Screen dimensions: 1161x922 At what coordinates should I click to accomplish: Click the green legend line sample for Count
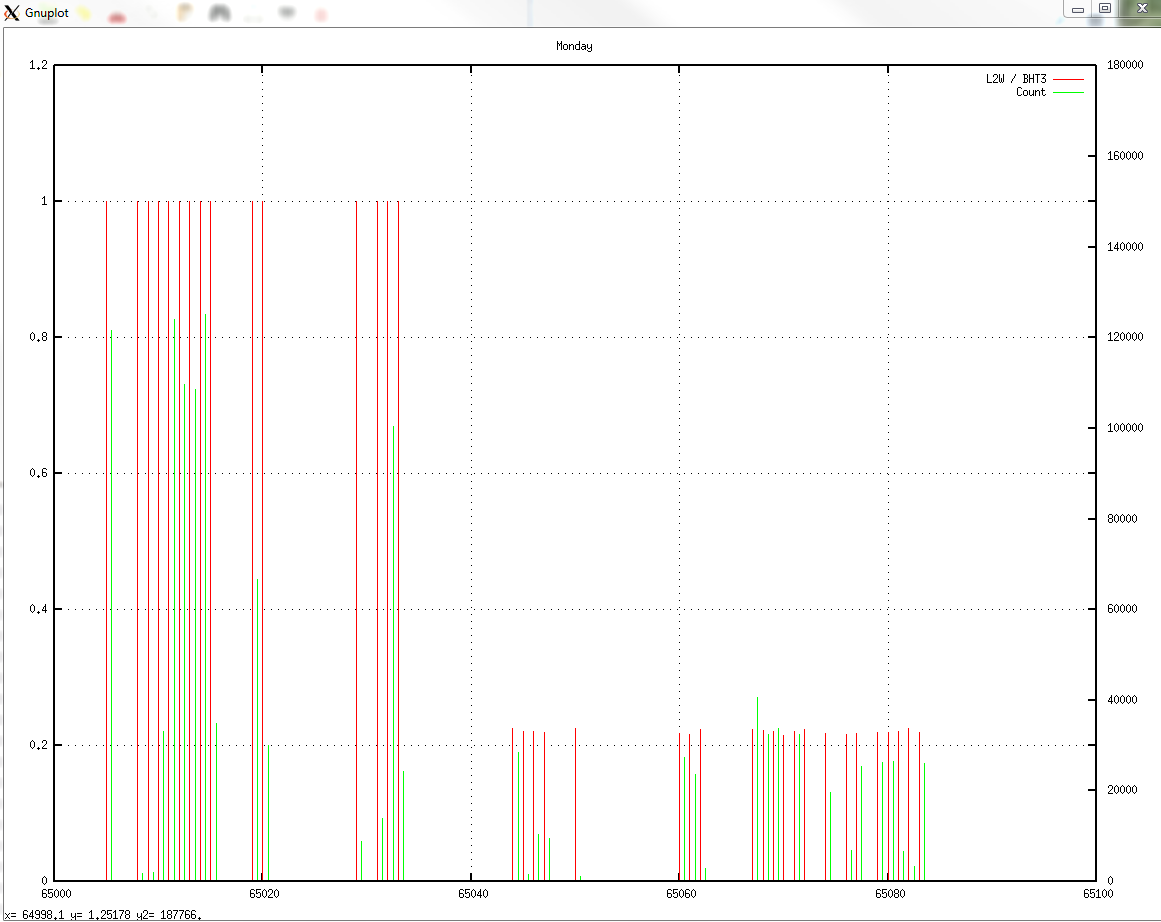(1068, 93)
